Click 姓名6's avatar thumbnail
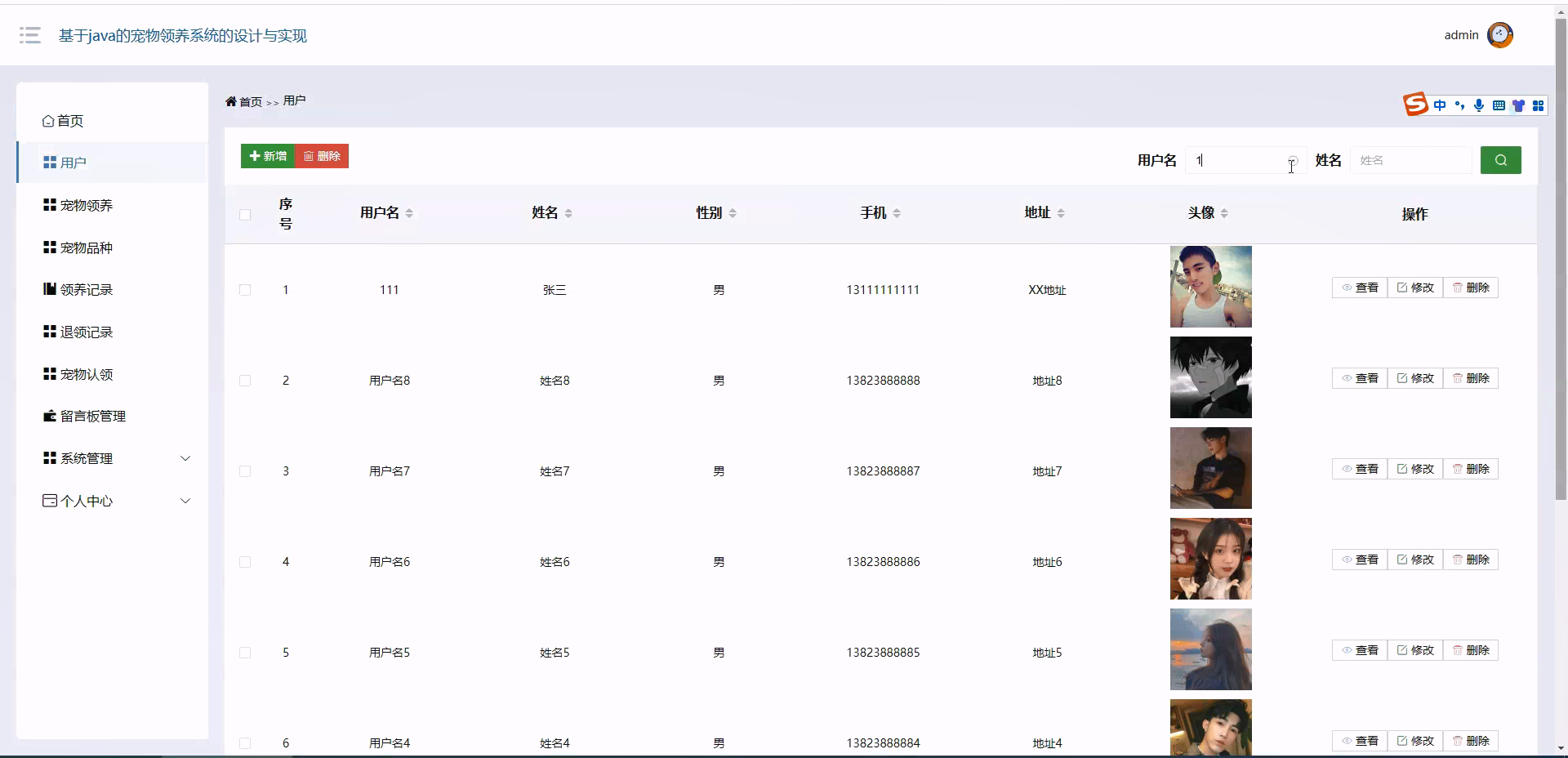Screen dimensions: 1568x758 tap(1210, 559)
